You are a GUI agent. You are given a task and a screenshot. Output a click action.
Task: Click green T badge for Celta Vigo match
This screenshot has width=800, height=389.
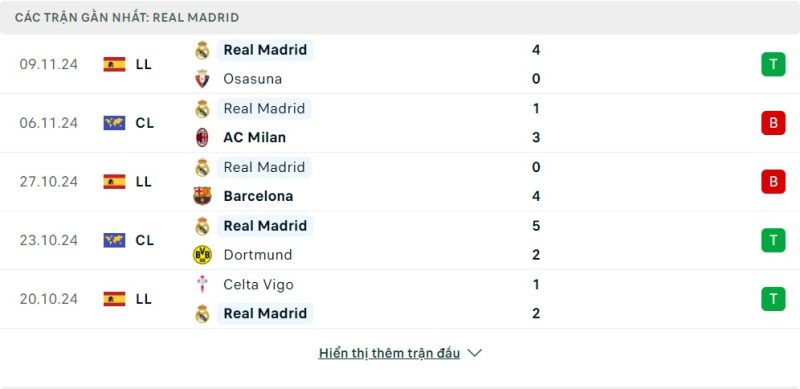click(773, 299)
